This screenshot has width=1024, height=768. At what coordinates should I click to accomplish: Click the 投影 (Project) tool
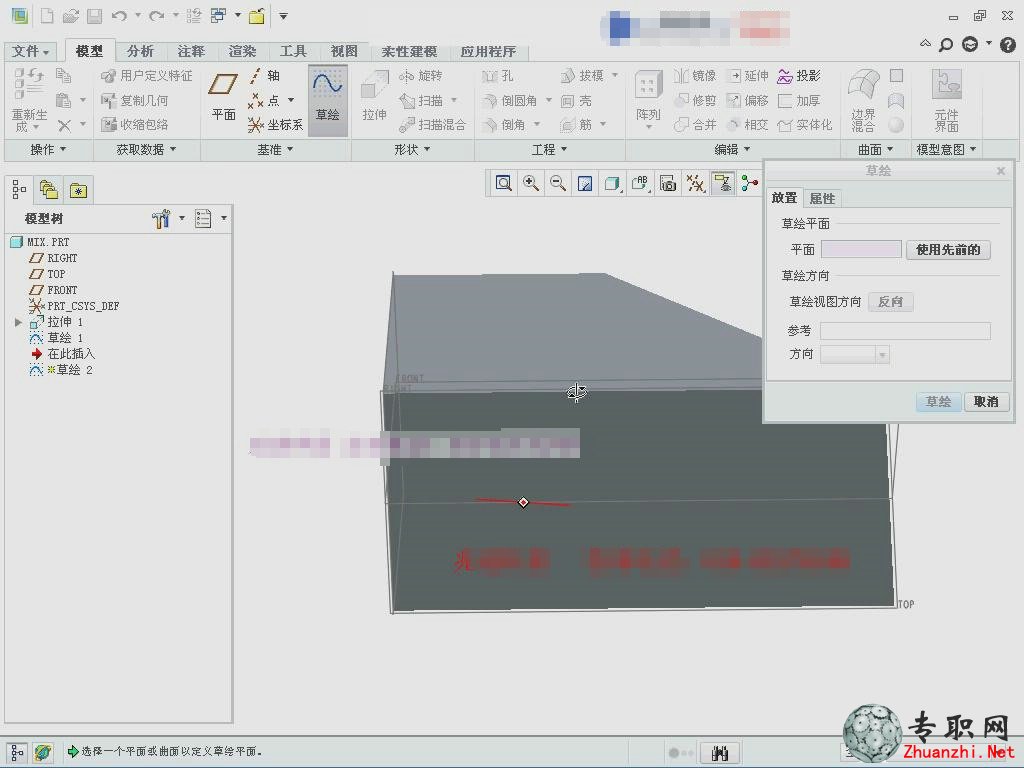(799, 76)
